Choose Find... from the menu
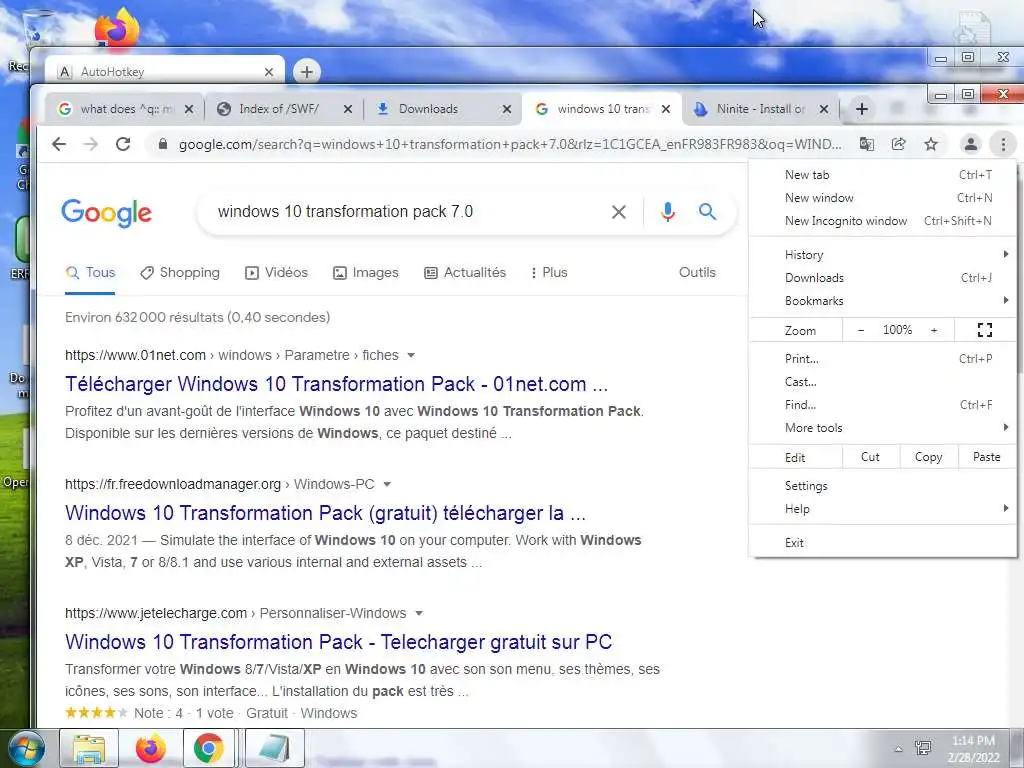This screenshot has width=1024, height=768. pos(882,405)
